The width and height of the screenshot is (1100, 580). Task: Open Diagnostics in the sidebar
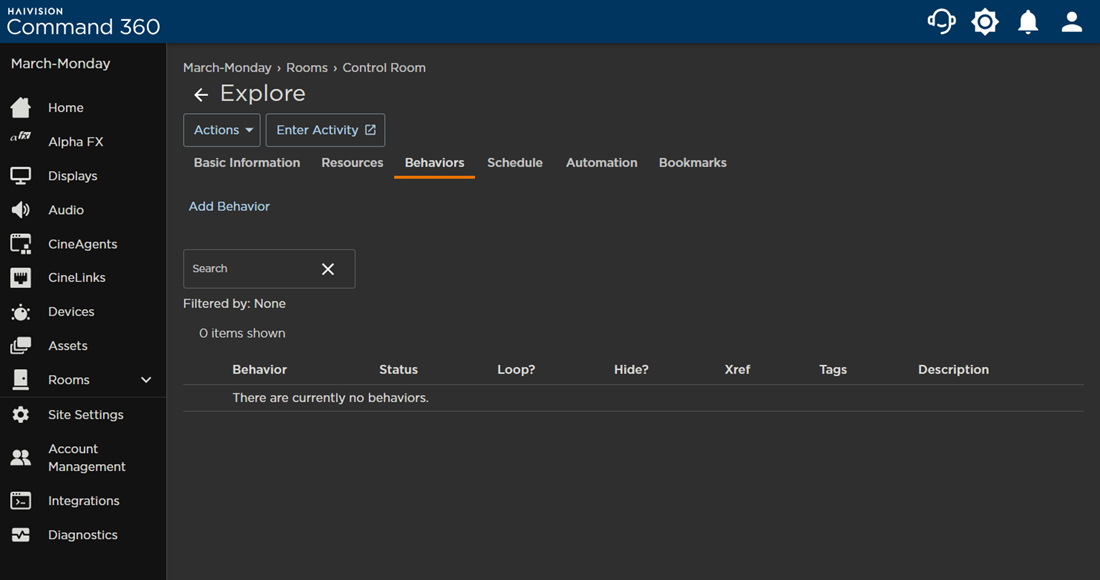coord(83,534)
